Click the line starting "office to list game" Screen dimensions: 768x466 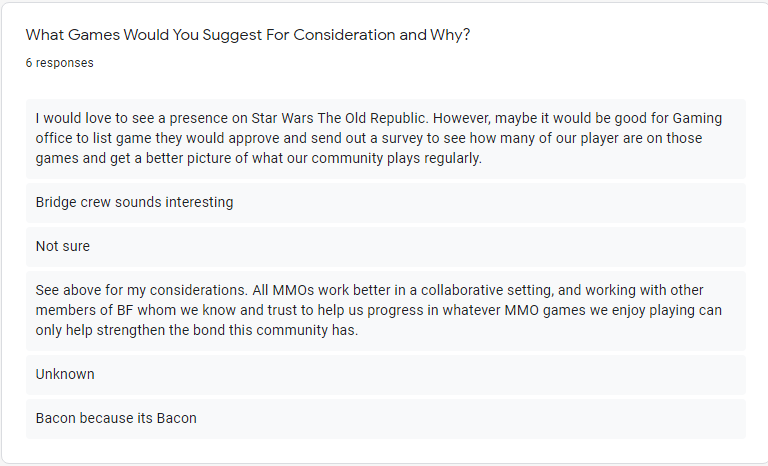369,139
